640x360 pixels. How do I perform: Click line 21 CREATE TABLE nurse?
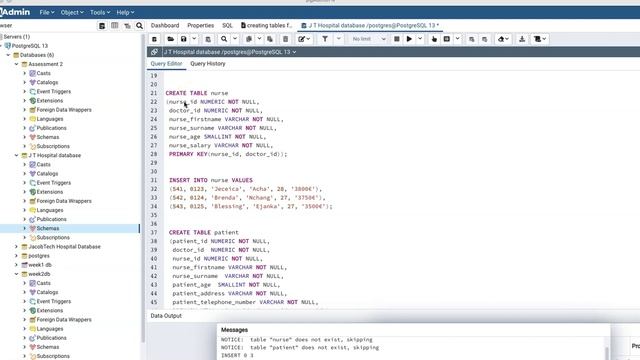(x=197, y=93)
